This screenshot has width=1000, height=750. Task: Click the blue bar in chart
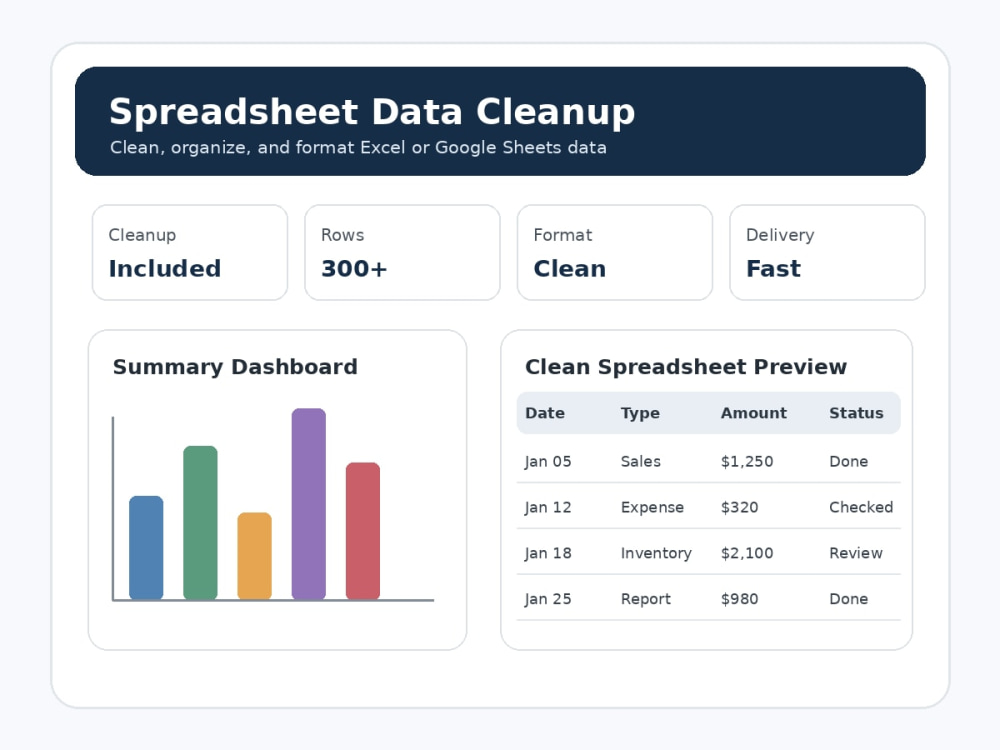[x=146, y=548]
